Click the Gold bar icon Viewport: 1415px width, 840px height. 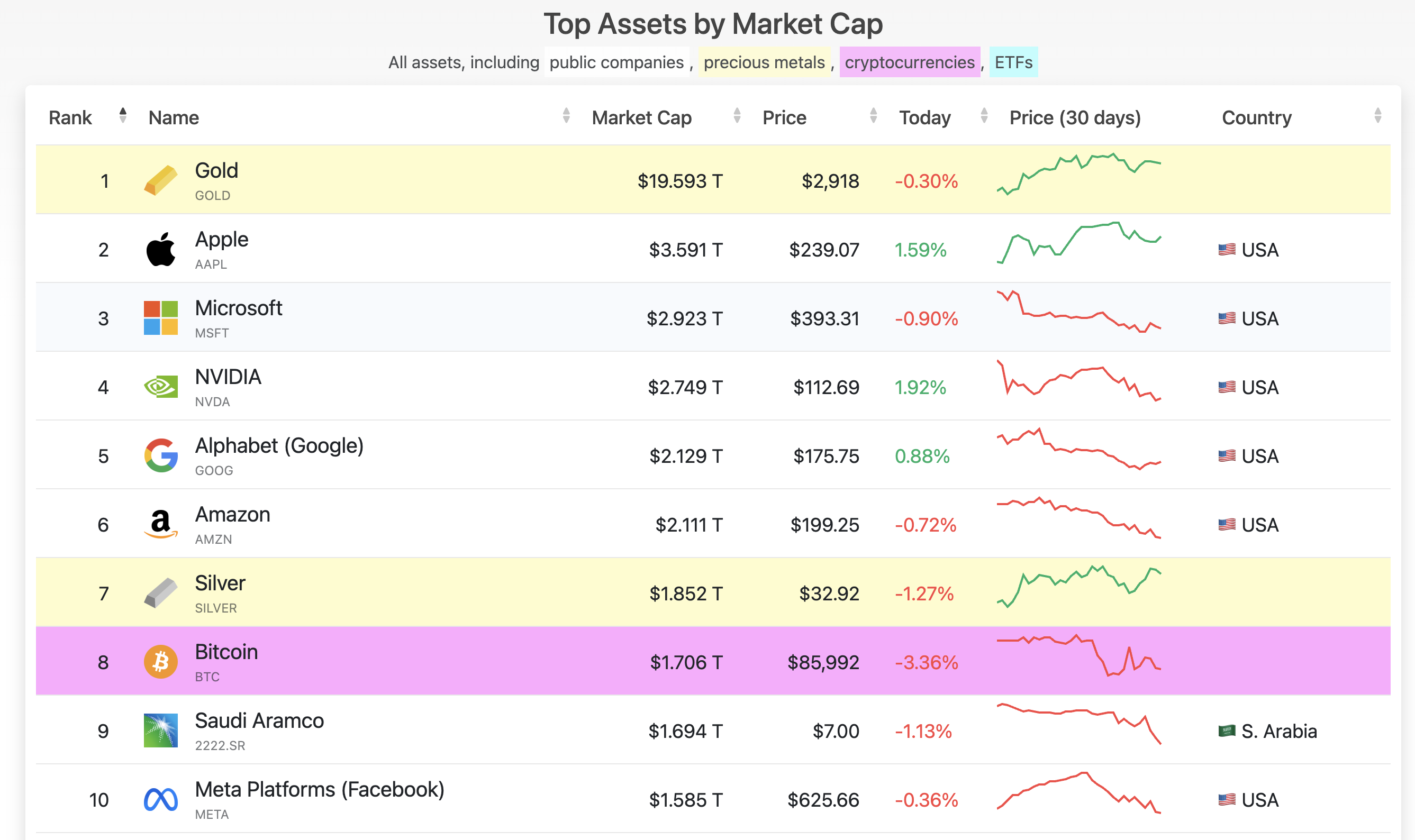pos(161,180)
